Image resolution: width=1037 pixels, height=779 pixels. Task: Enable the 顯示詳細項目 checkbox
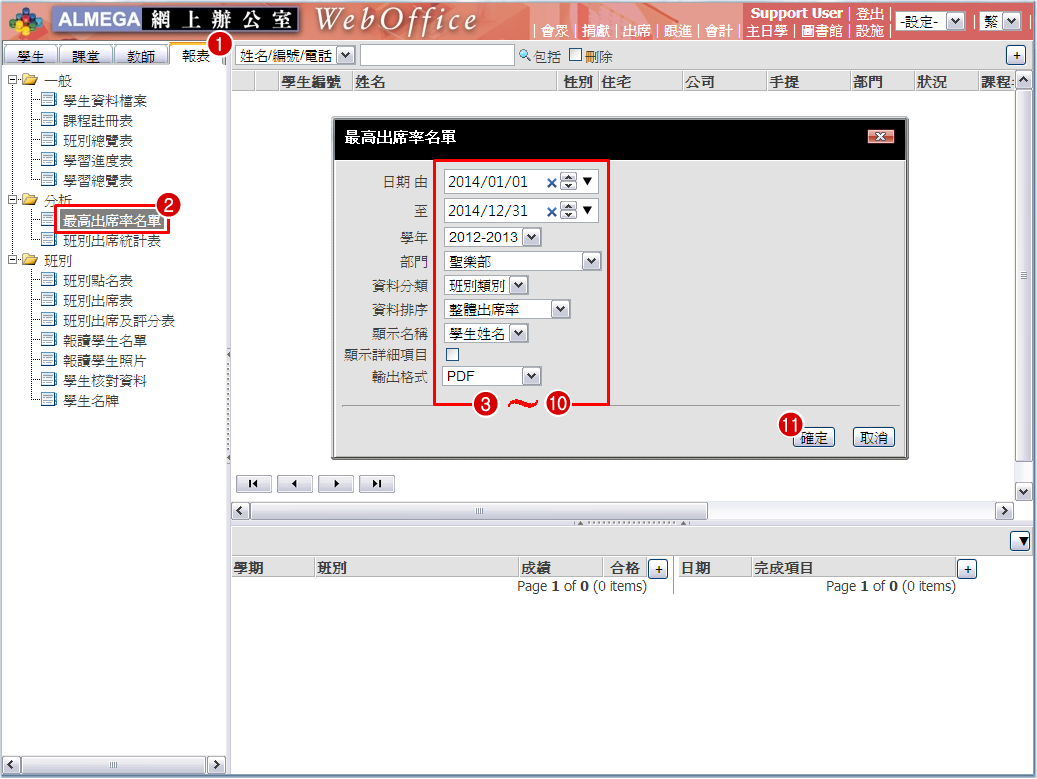tap(452, 354)
